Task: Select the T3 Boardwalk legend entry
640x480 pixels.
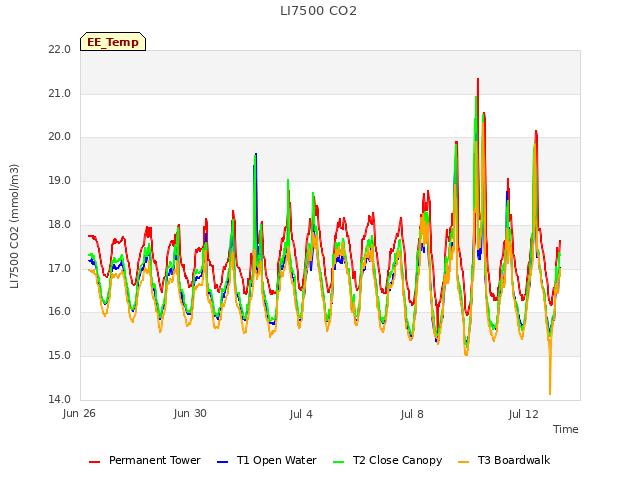Action: pyautogui.click(x=504, y=460)
